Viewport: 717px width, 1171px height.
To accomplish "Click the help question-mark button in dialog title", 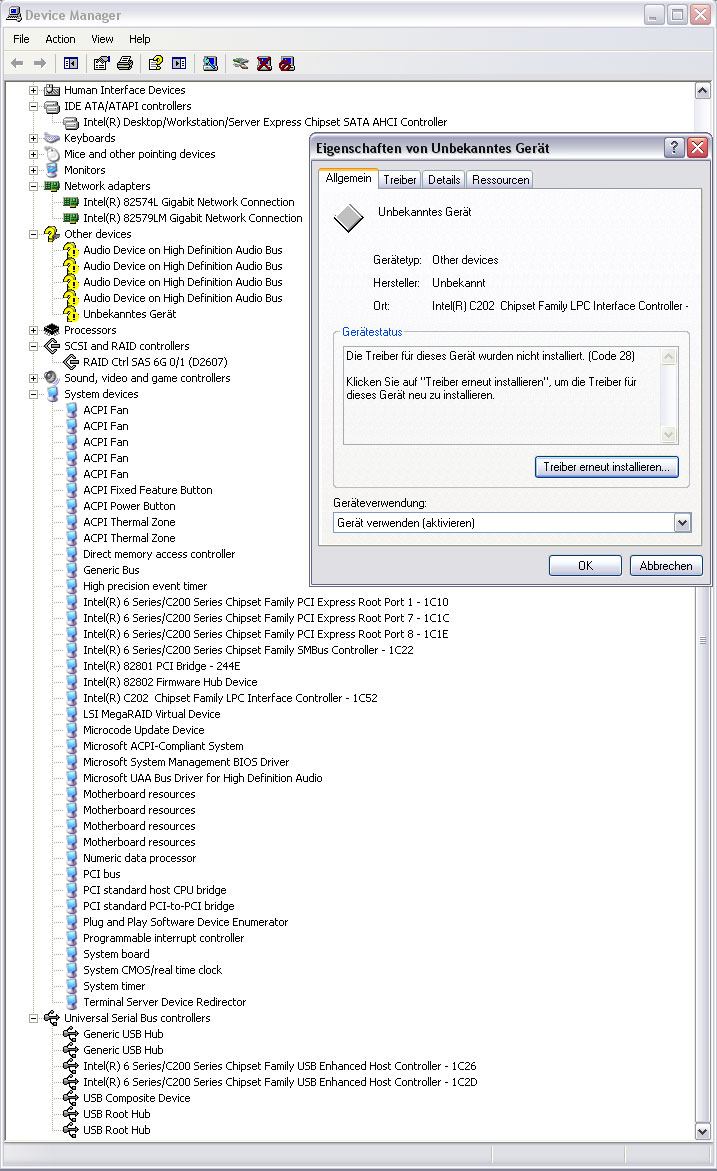I will (x=674, y=147).
